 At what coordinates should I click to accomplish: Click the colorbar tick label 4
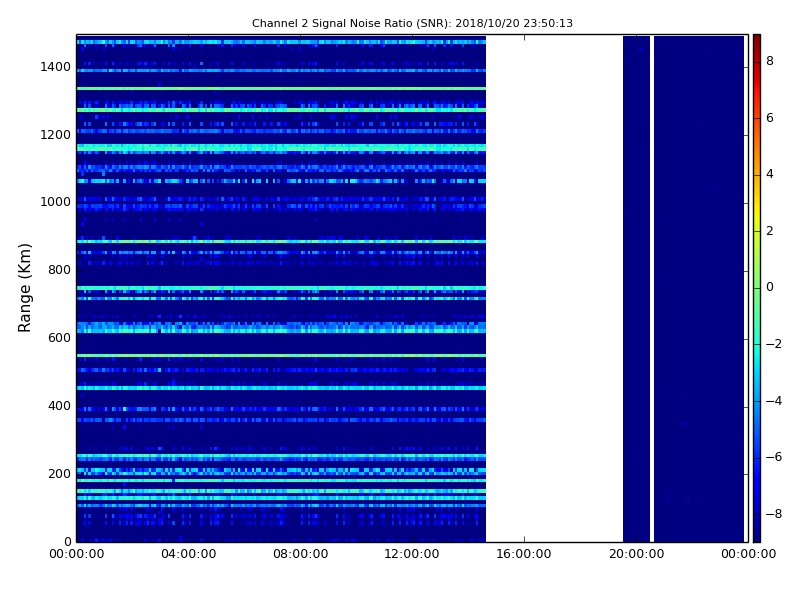coord(770,174)
